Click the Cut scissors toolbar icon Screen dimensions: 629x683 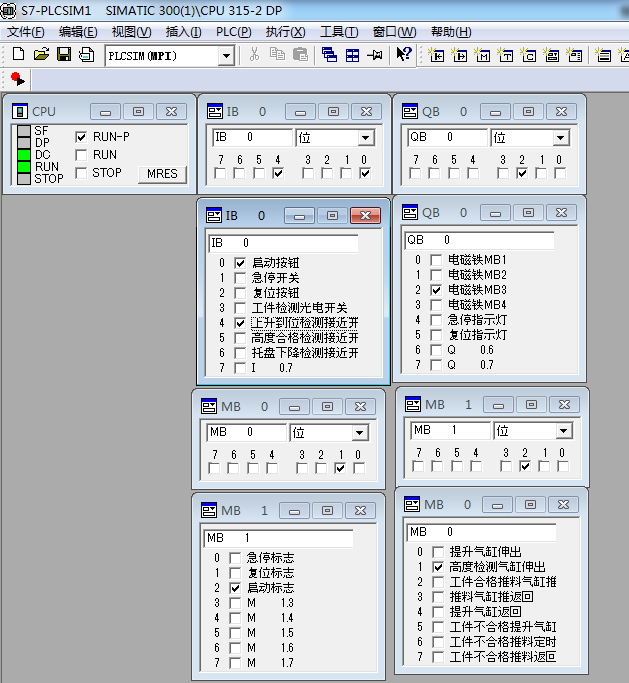click(x=254, y=55)
